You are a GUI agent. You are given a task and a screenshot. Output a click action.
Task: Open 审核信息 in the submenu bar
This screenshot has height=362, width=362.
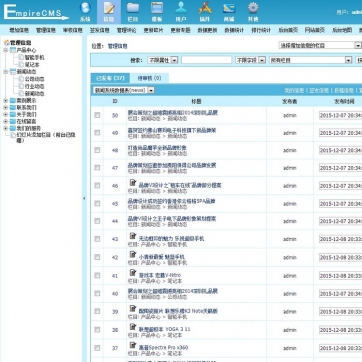click(73, 30)
